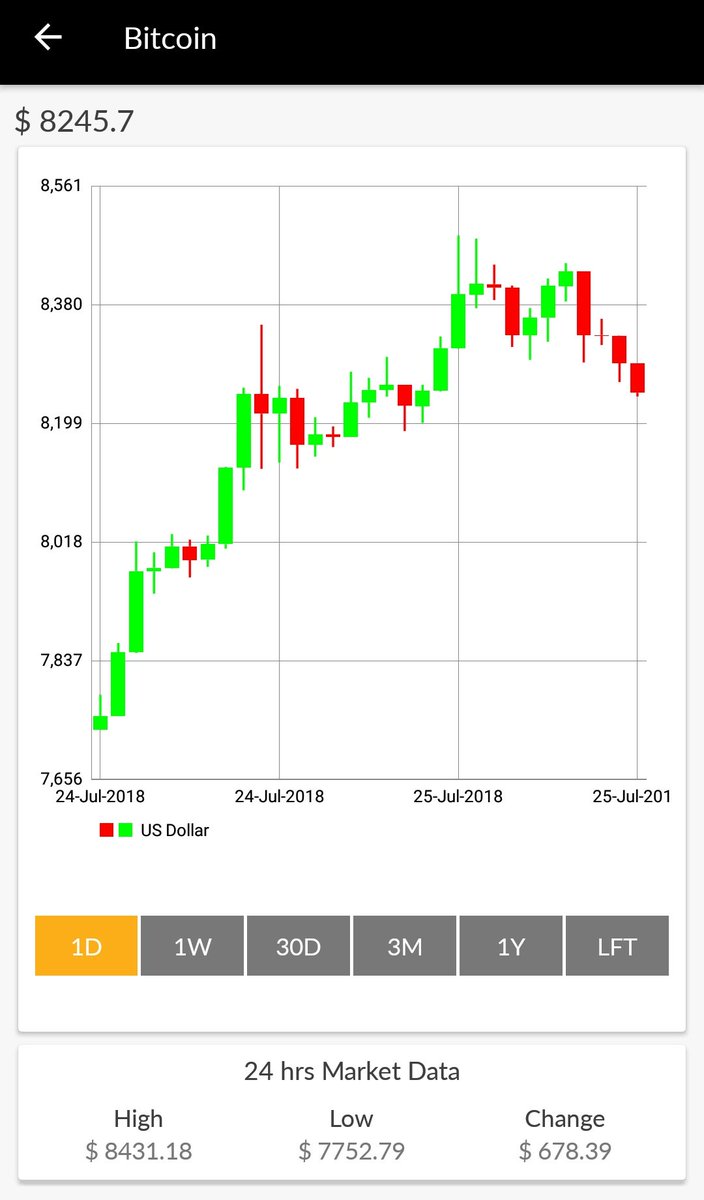This screenshot has height=1200, width=704.
Task: Open the 1Y time range
Action: [x=510, y=946]
